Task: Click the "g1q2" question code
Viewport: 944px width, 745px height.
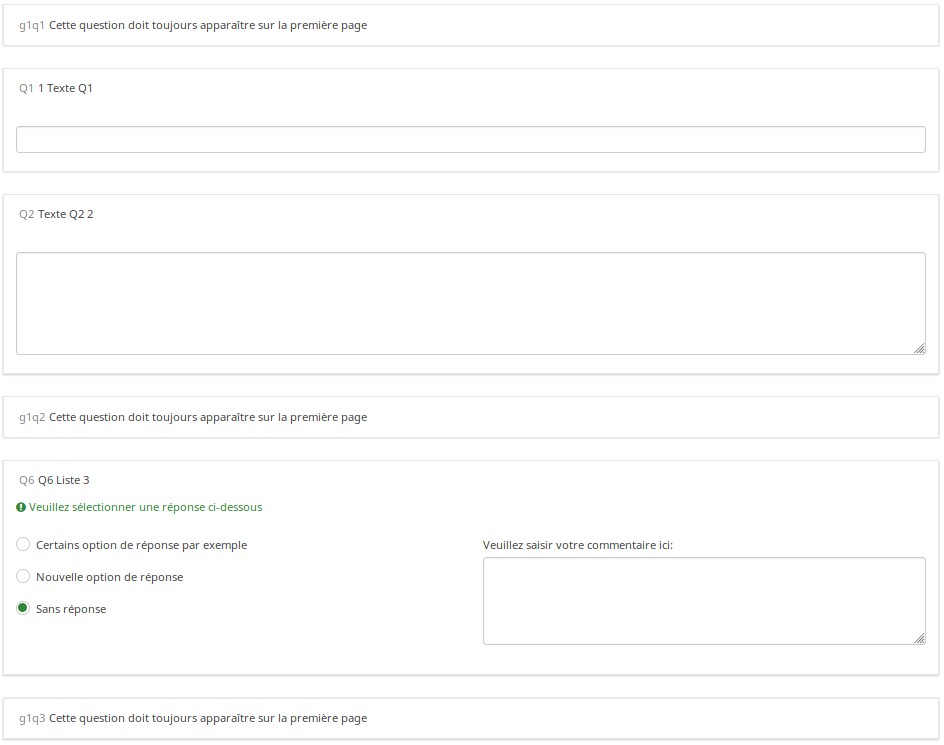Action: point(32,417)
